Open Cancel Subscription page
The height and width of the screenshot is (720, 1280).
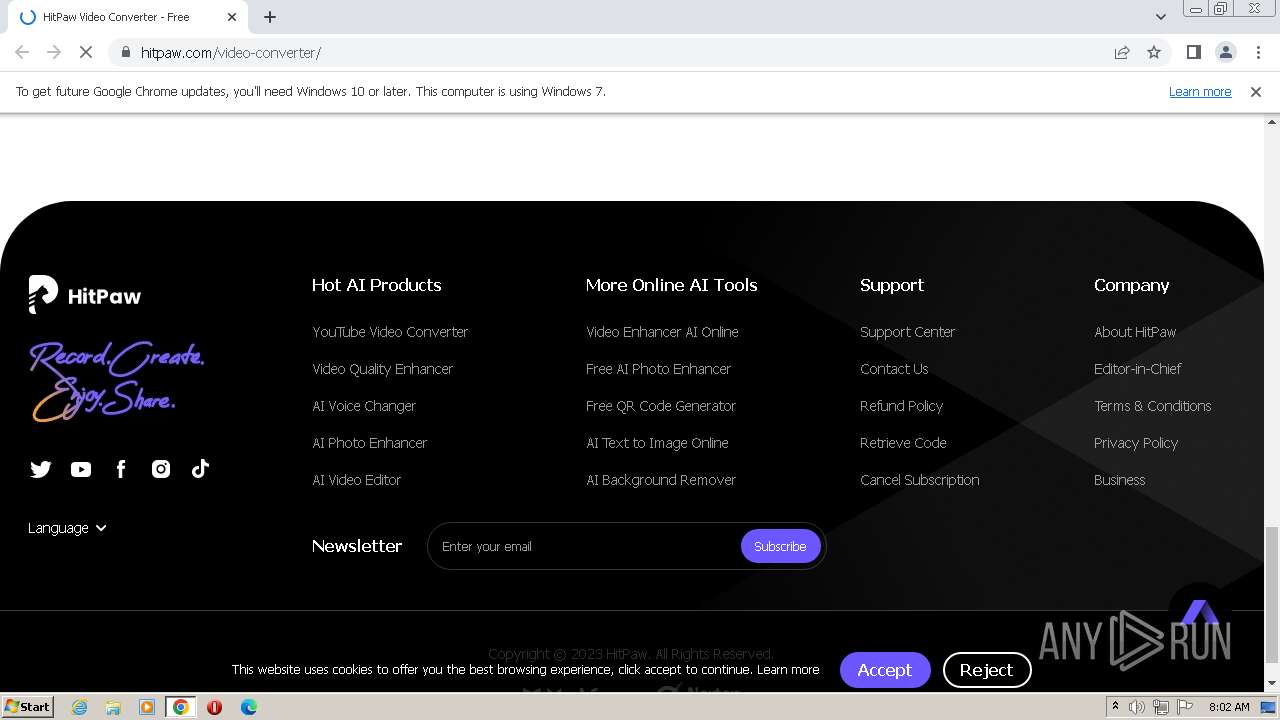[x=920, y=480]
